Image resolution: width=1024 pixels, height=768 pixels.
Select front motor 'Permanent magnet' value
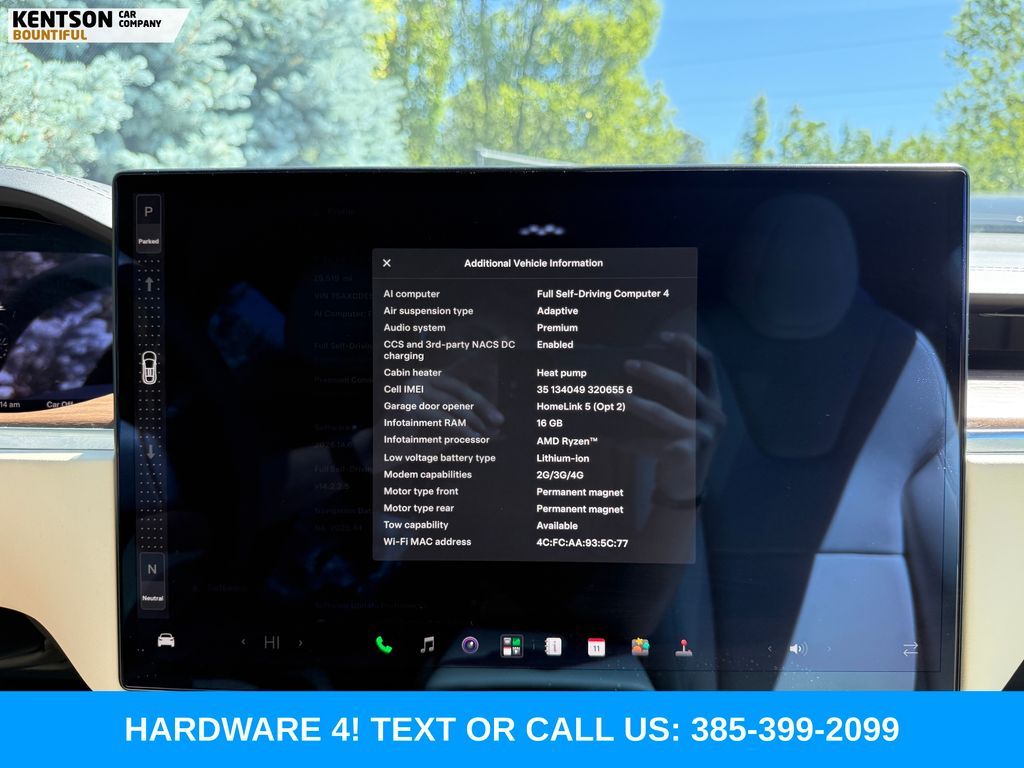click(580, 492)
